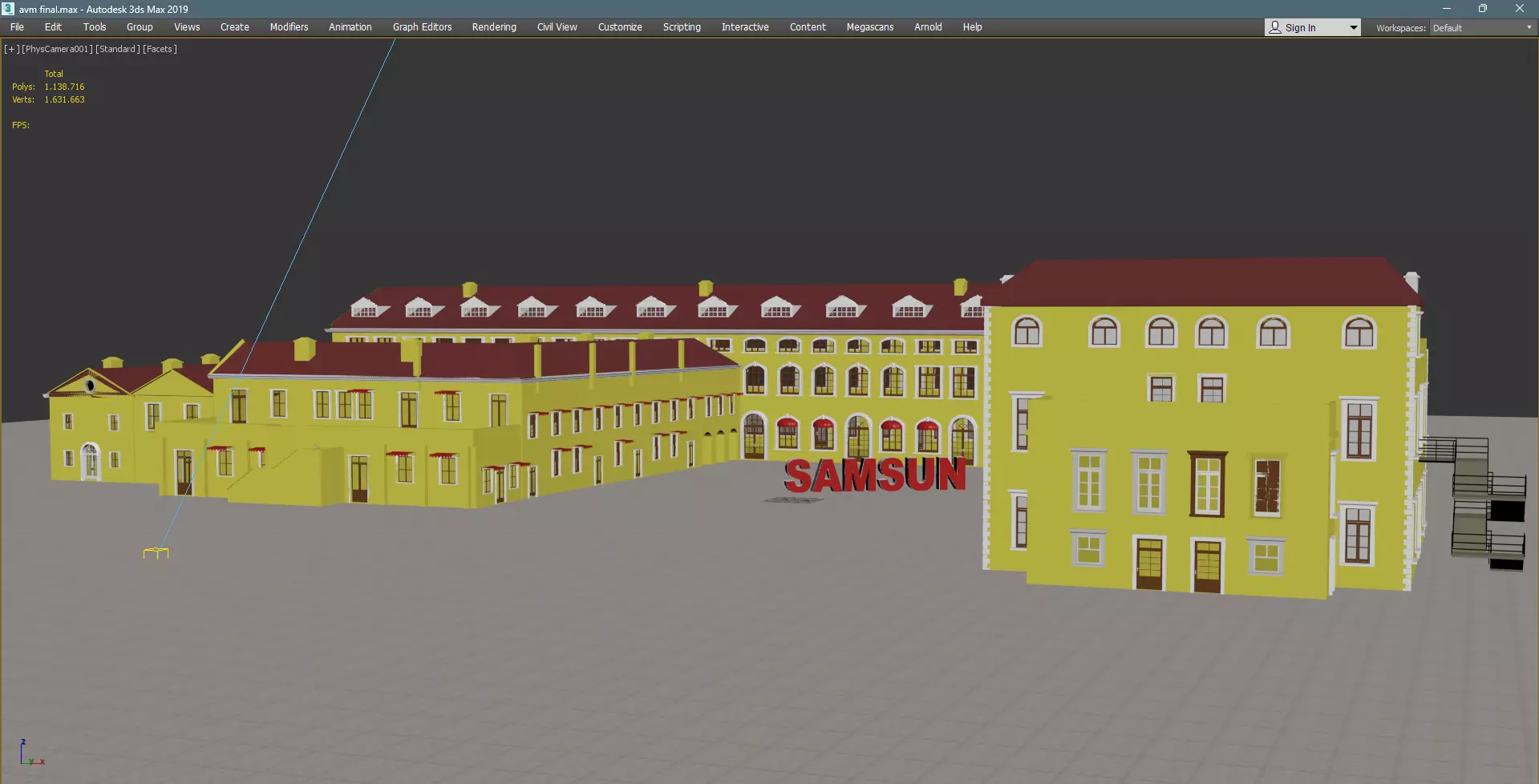
Task: Open the Graph Editors menu
Action: tap(422, 27)
